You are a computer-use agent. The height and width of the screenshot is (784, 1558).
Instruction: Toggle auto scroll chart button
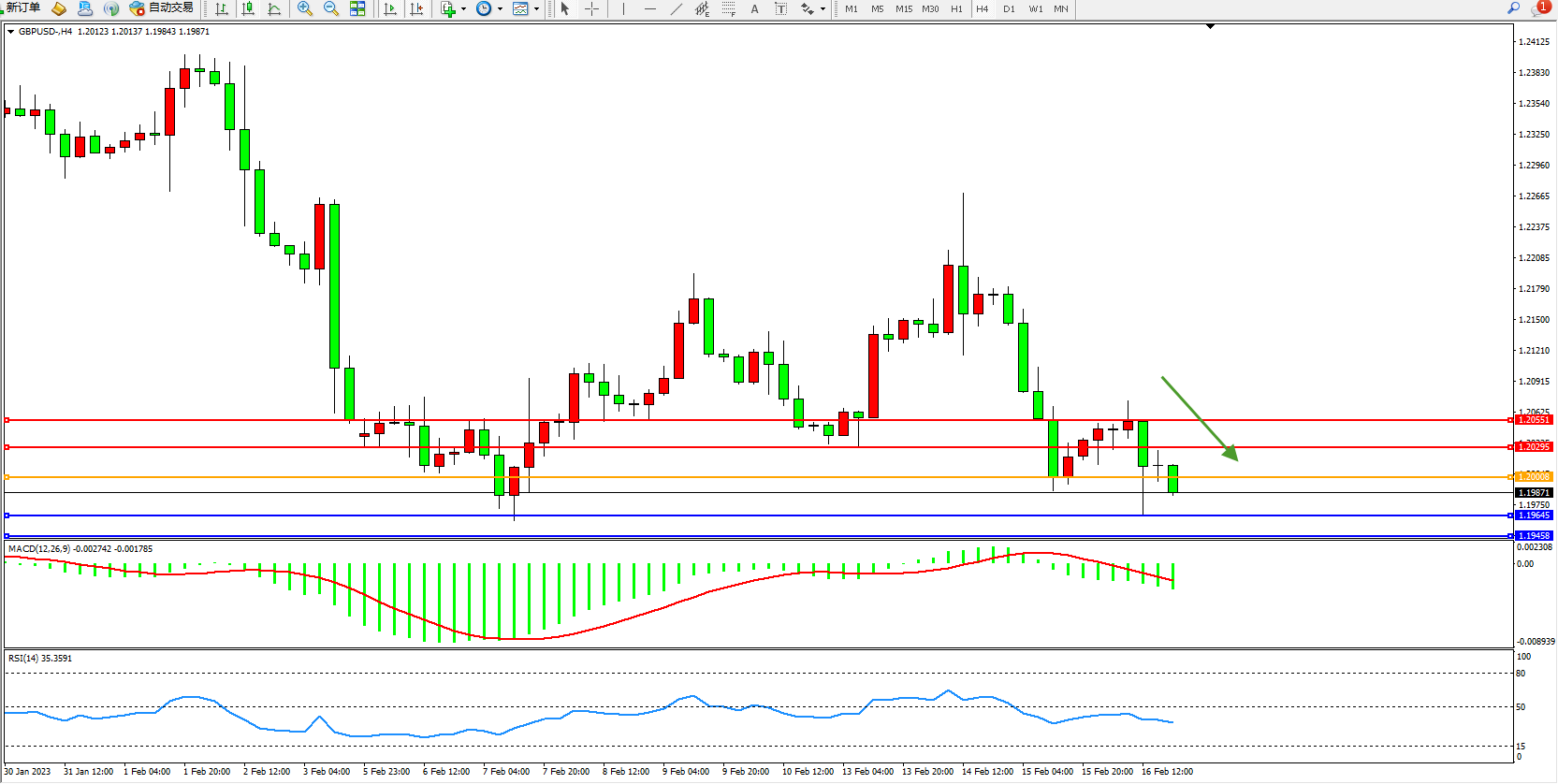pos(390,8)
